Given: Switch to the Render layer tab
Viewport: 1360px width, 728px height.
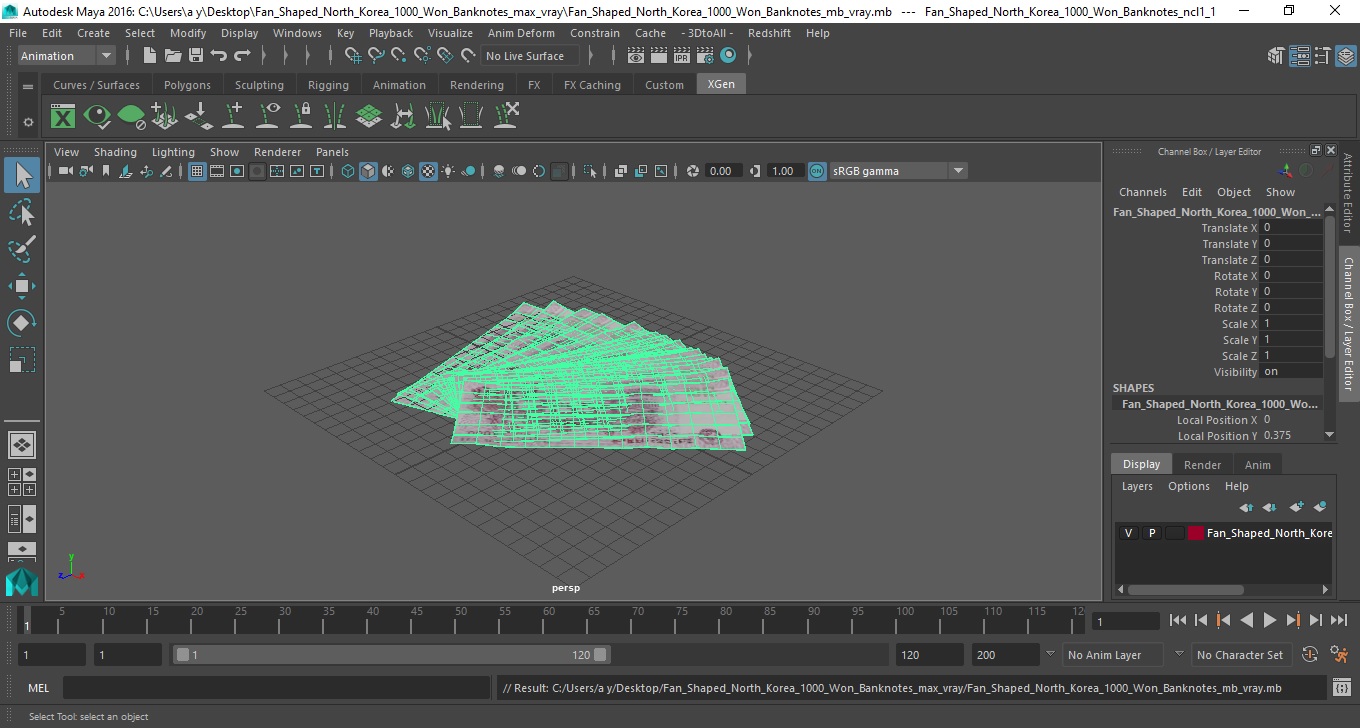Looking at the screenshot, I should tap(1202, 465).
